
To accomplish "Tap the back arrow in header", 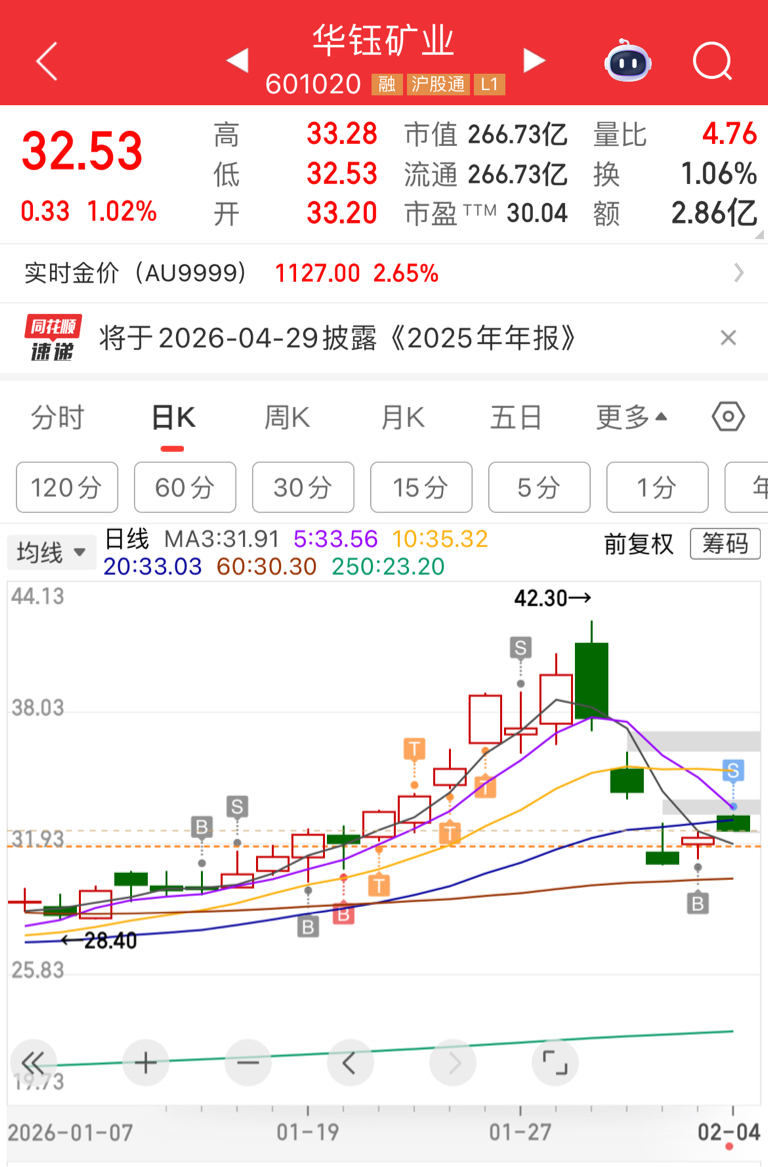I will tap(47, 61).
